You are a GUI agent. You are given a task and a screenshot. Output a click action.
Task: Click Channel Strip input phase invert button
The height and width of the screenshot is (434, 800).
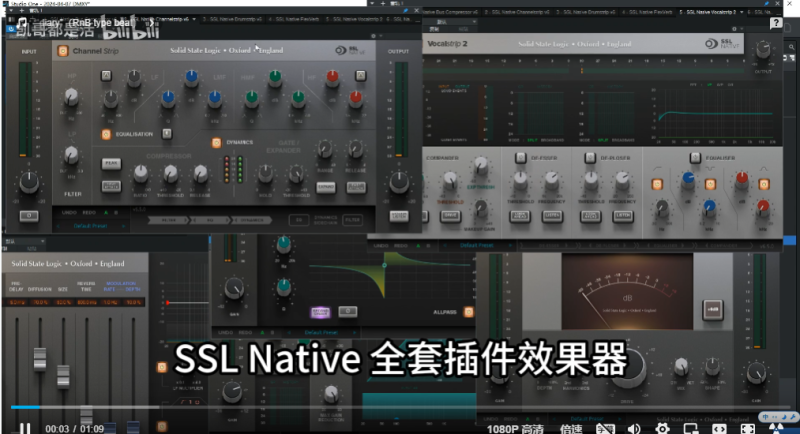29,216
